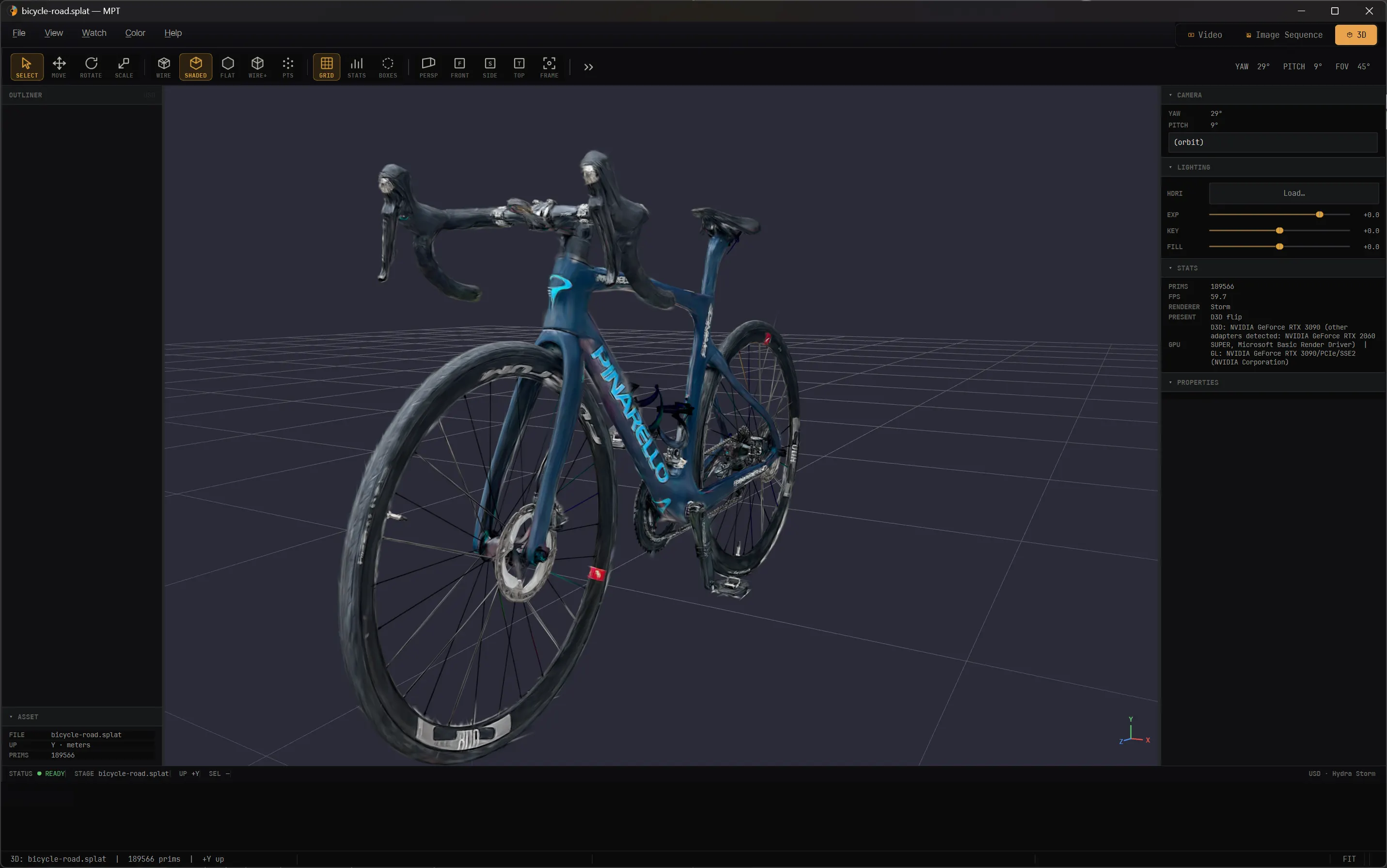Open the File menu
The width and height of the screenshot is (1387, 868).
(x=19, y=33)
